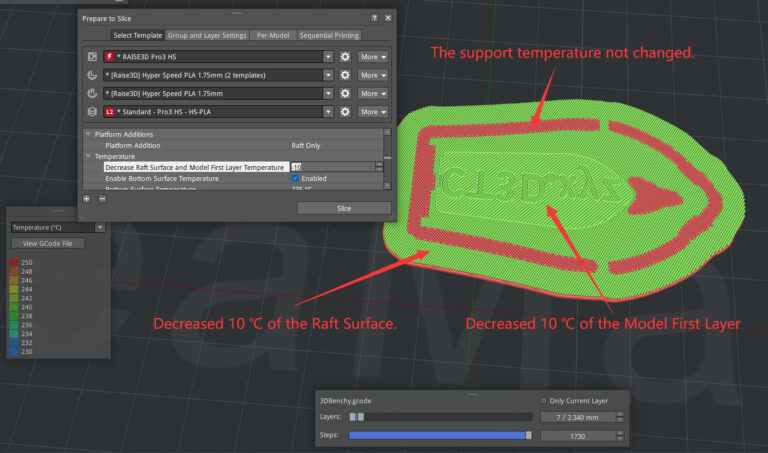Image resolution: width=768 pixels, height=453 pixels.
Task: Click the right extruder filament icon
Action: (x=92, y=93)
